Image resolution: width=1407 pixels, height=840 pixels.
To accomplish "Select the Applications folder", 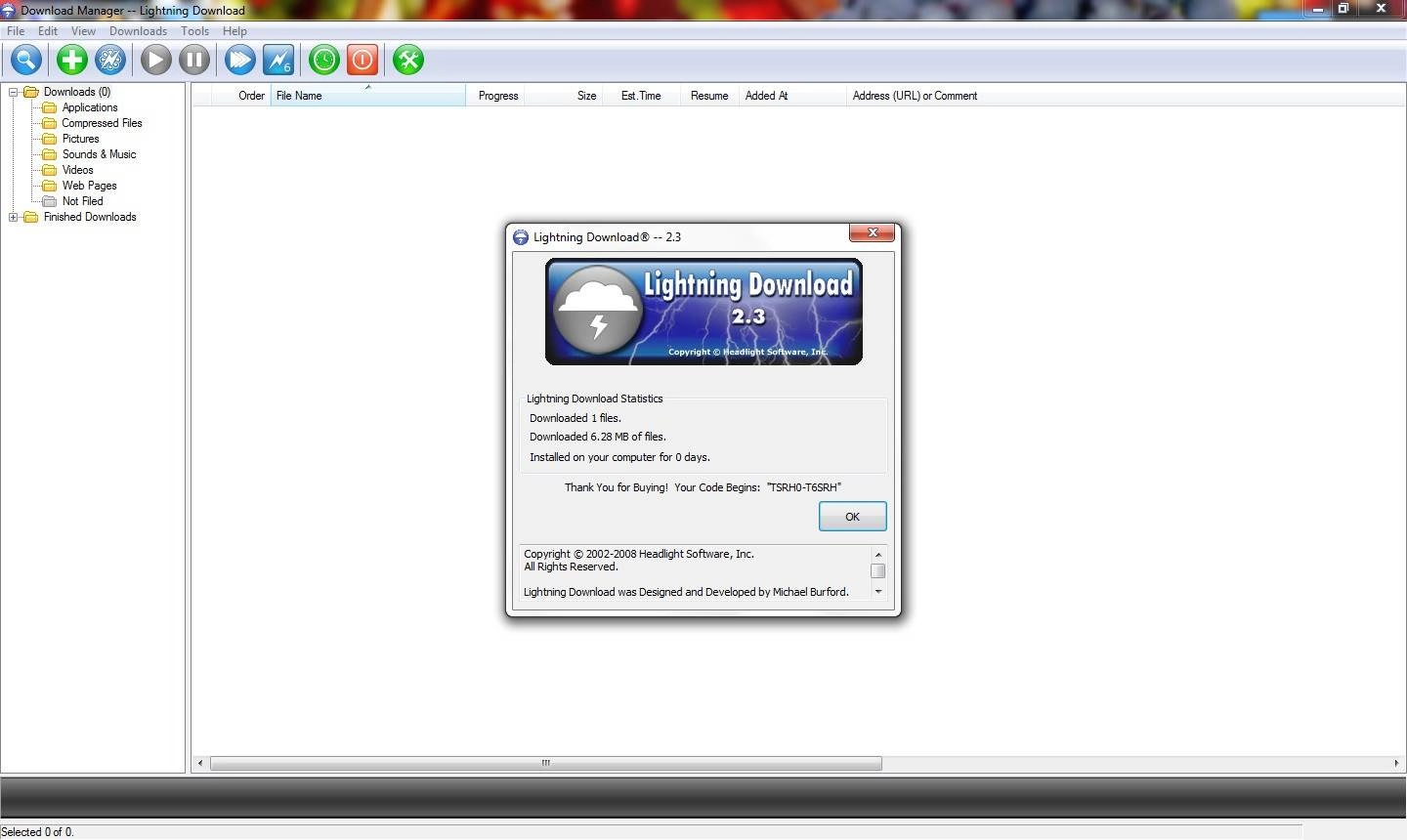I will click(x=89, y=107).
